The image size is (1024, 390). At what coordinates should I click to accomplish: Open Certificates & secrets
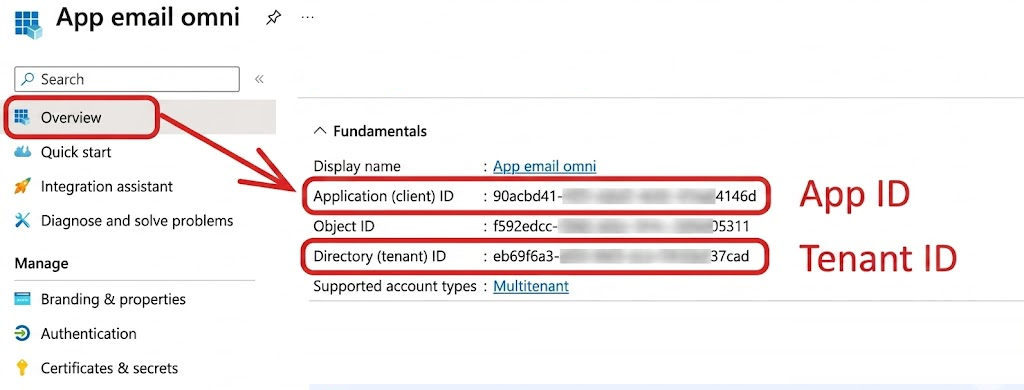coord(109,368)
